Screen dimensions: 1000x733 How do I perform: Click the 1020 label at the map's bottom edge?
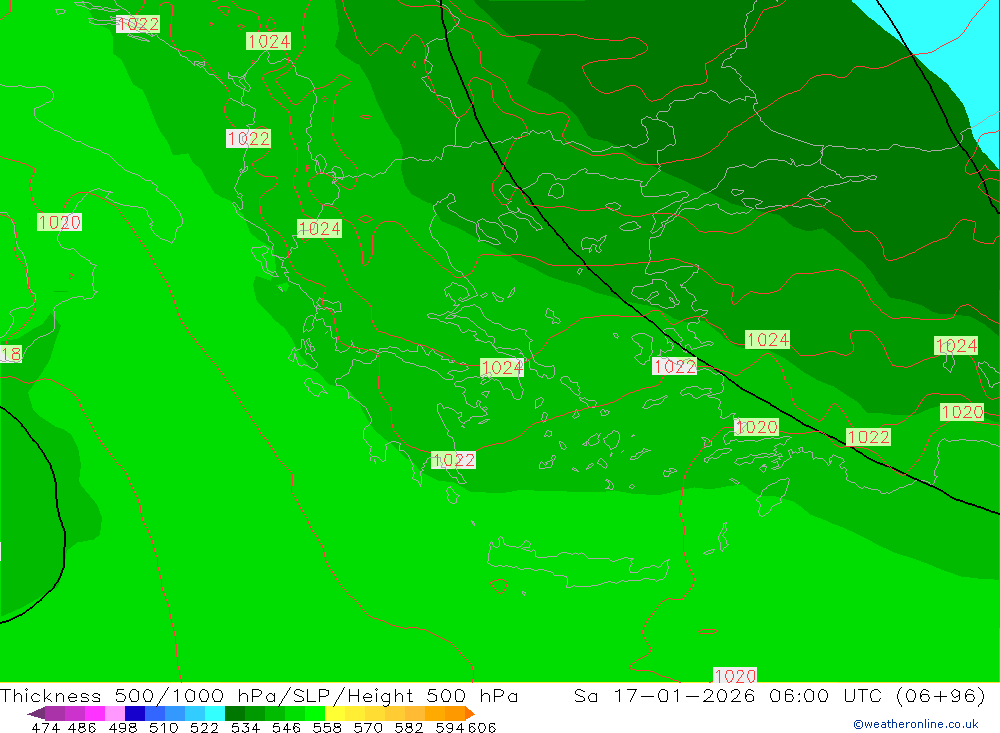point(735,676)
